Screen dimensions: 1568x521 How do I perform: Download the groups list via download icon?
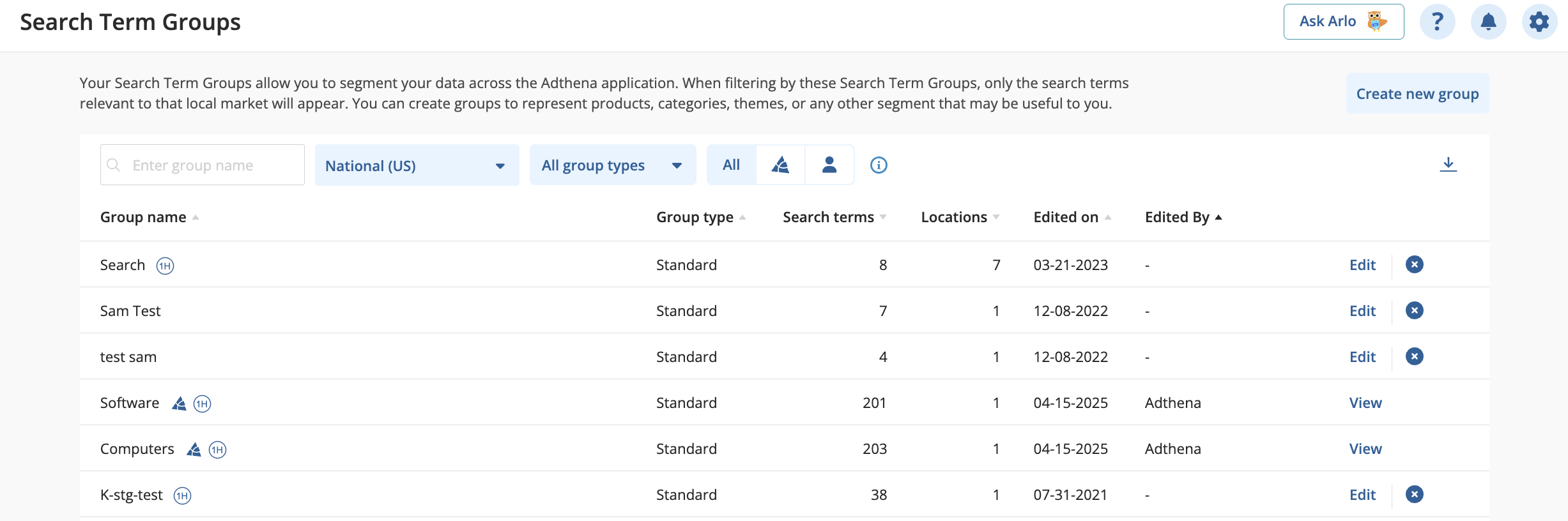(1448, 165)
